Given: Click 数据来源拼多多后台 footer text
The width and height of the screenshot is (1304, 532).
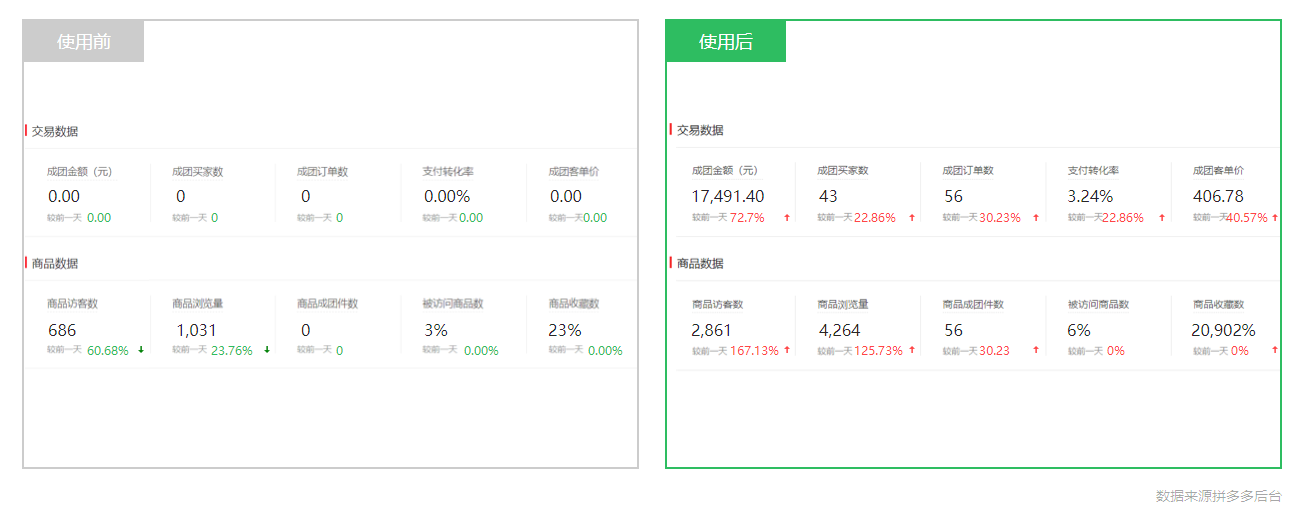Looking at the screenshot, I should 1218,496.
